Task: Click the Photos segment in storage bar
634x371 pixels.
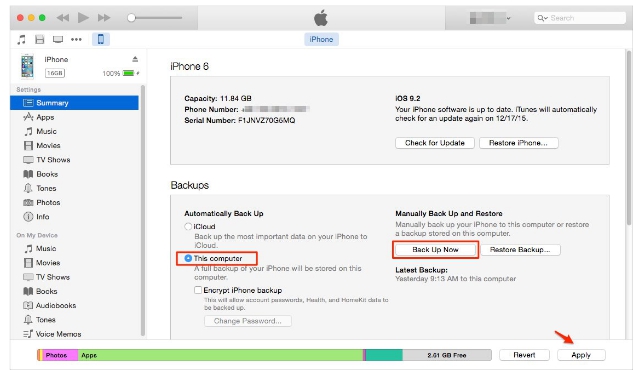Action: click(x=60, y=355)
